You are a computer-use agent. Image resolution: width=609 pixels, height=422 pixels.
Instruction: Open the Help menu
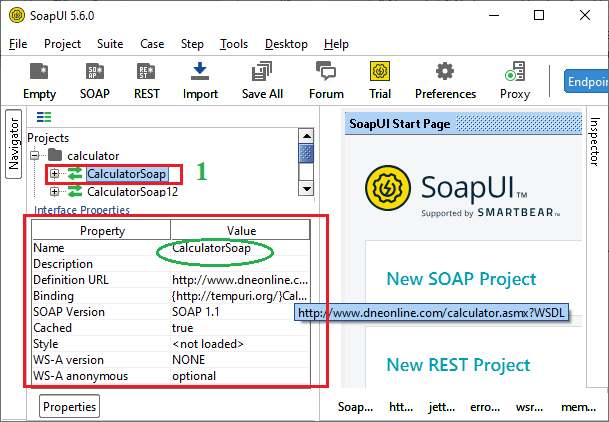(x=336, y=44)
